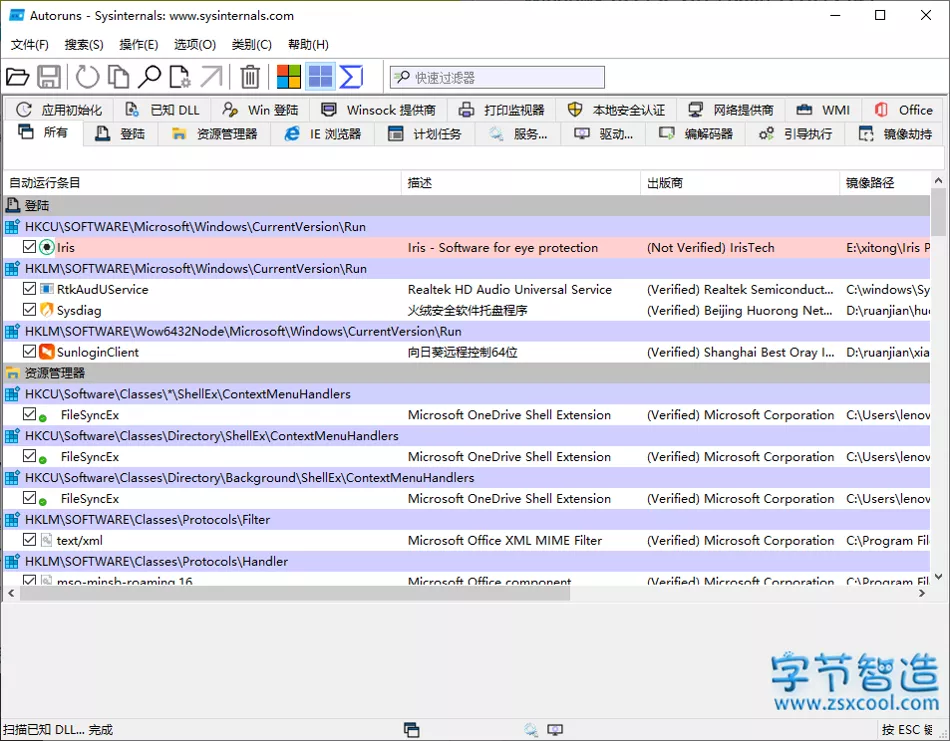Switch to the 资源管理器 tab
Screen dimensions: 950x741
214,134
